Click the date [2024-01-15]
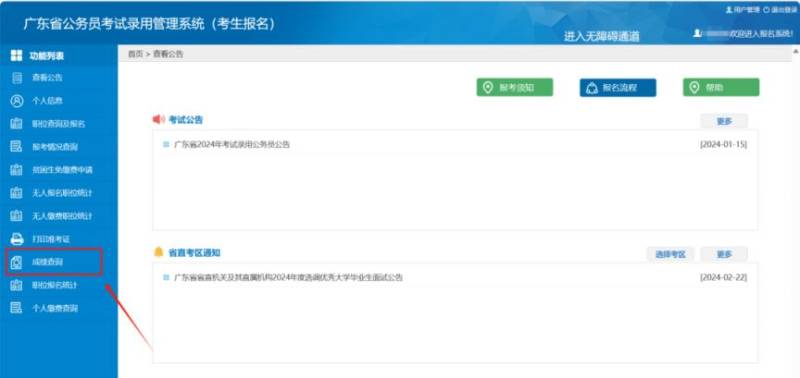The width and height of the screenshot is (800, 378). 723,145
